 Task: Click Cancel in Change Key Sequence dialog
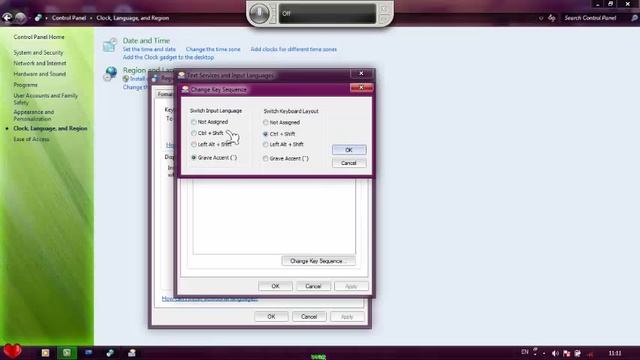(x=349, y=163)
